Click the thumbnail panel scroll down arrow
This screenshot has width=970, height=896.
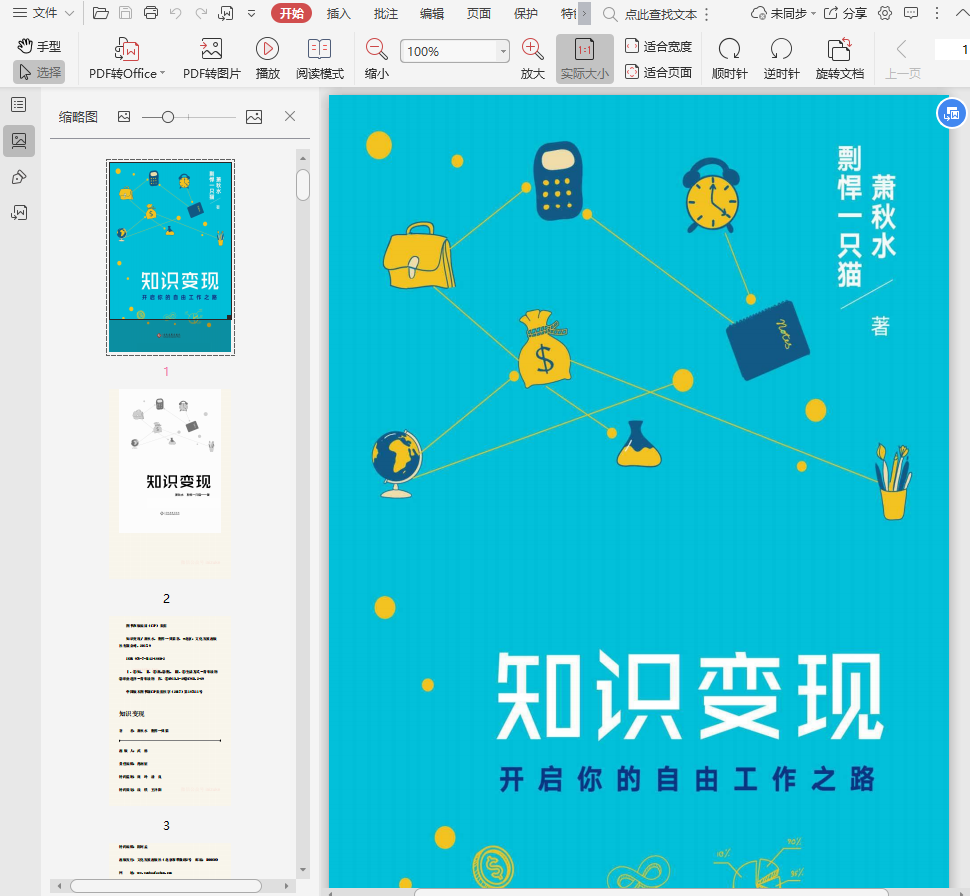pos(303,869)
